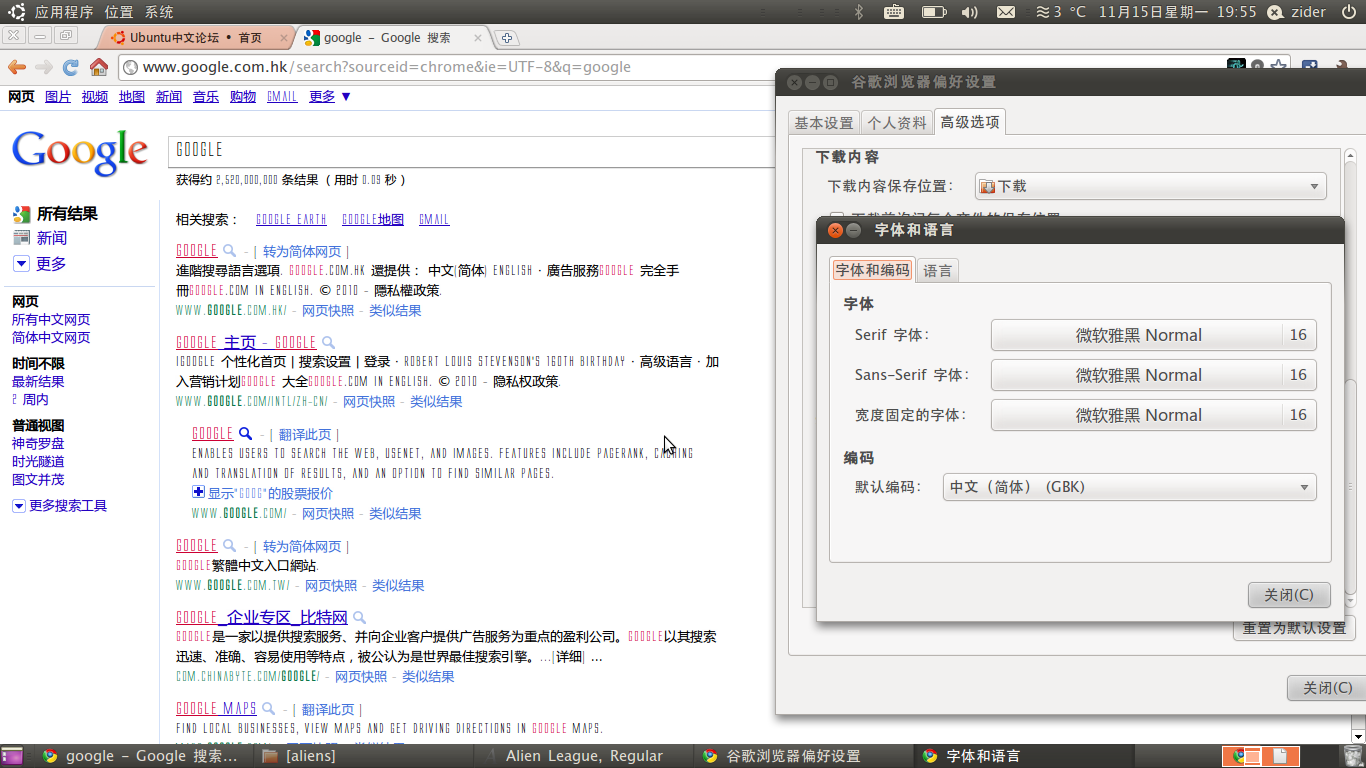Open 地图 link in Google navigation
This screenshot has height=768, width=1366.
coord(132,97)
